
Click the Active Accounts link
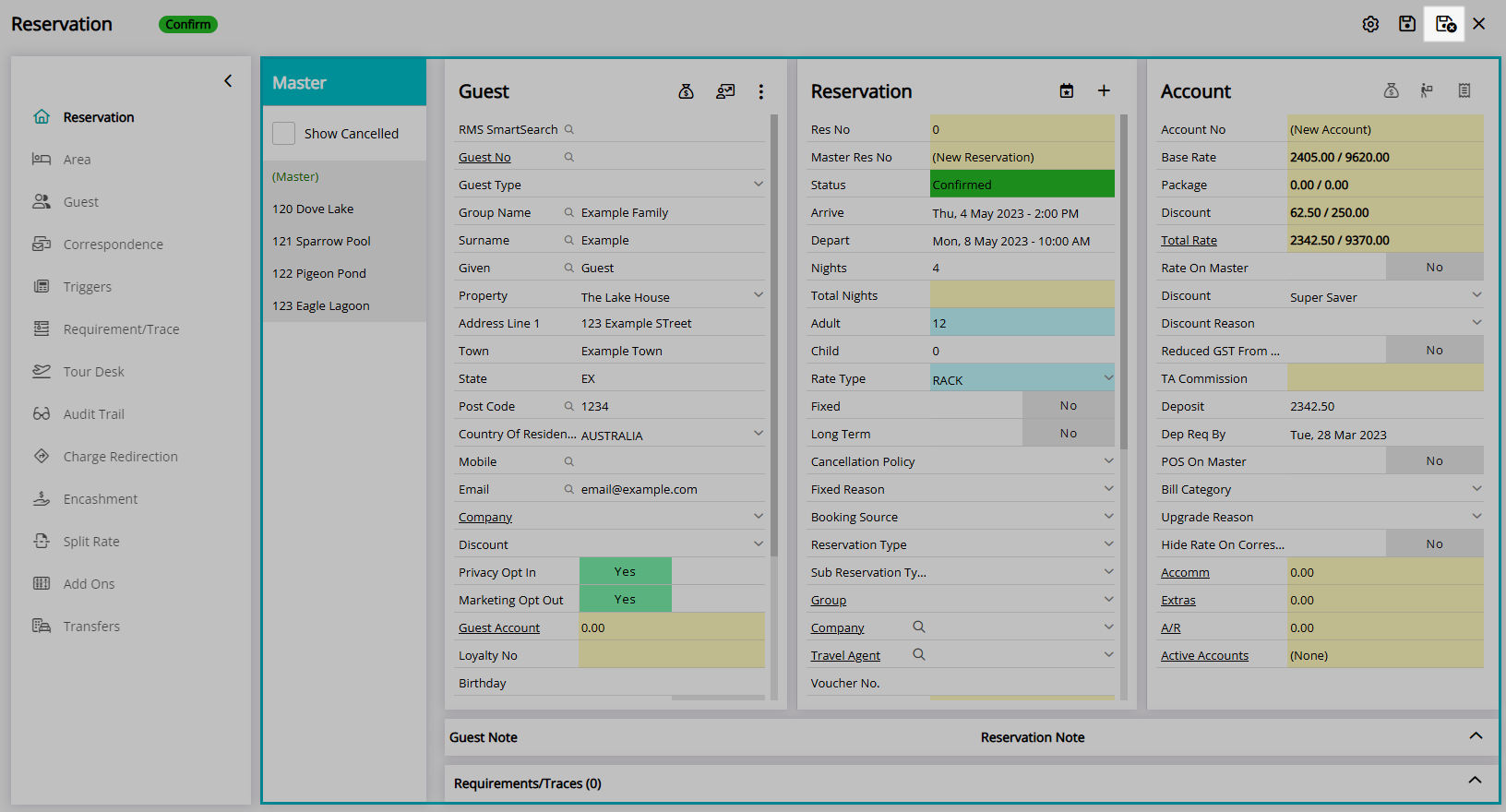(1204, 655)
